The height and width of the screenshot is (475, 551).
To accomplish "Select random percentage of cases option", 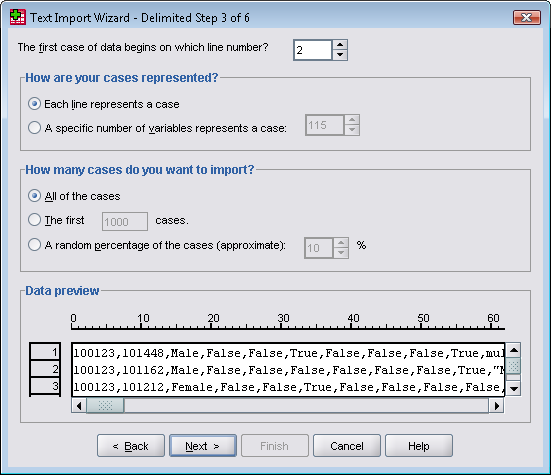I will [x=34, y=245].
